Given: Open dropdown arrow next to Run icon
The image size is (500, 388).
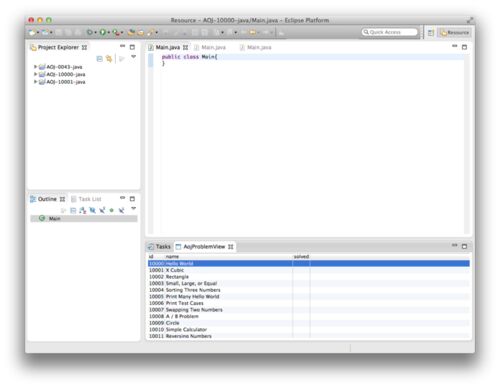Looking at the screenshot, I should click(109, 33).
